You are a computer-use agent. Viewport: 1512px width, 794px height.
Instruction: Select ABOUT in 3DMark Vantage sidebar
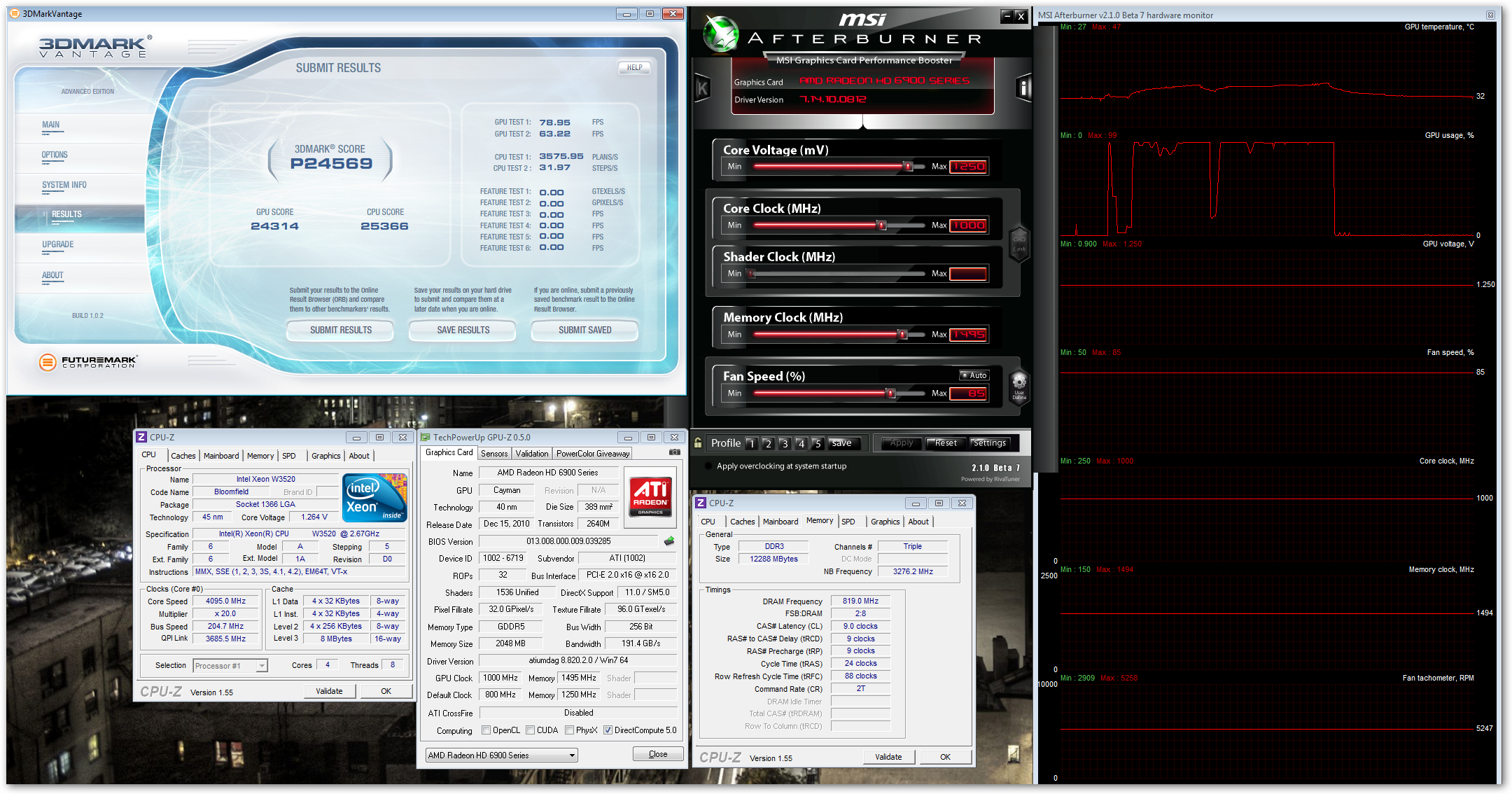tap(52, 276)
